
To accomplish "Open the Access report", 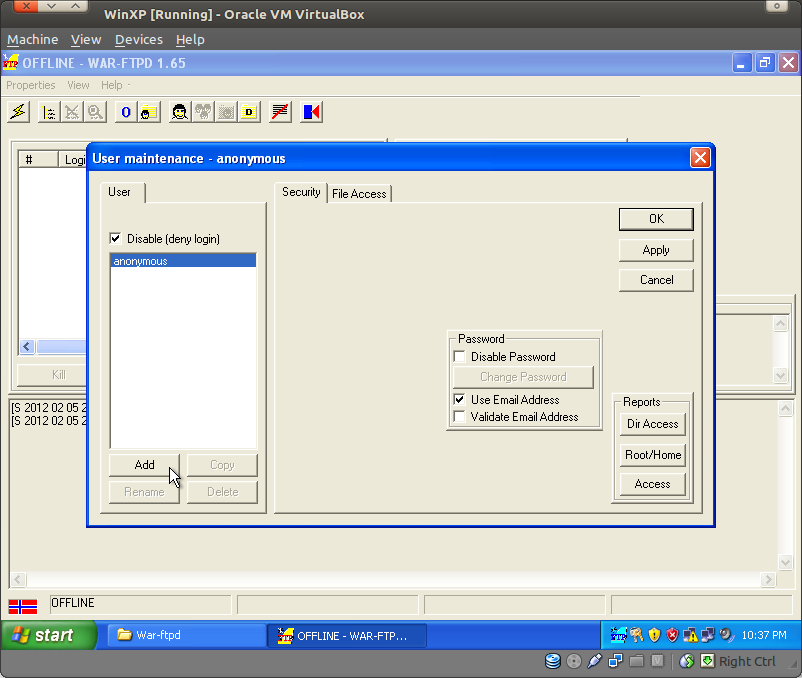I will (653, 484).
